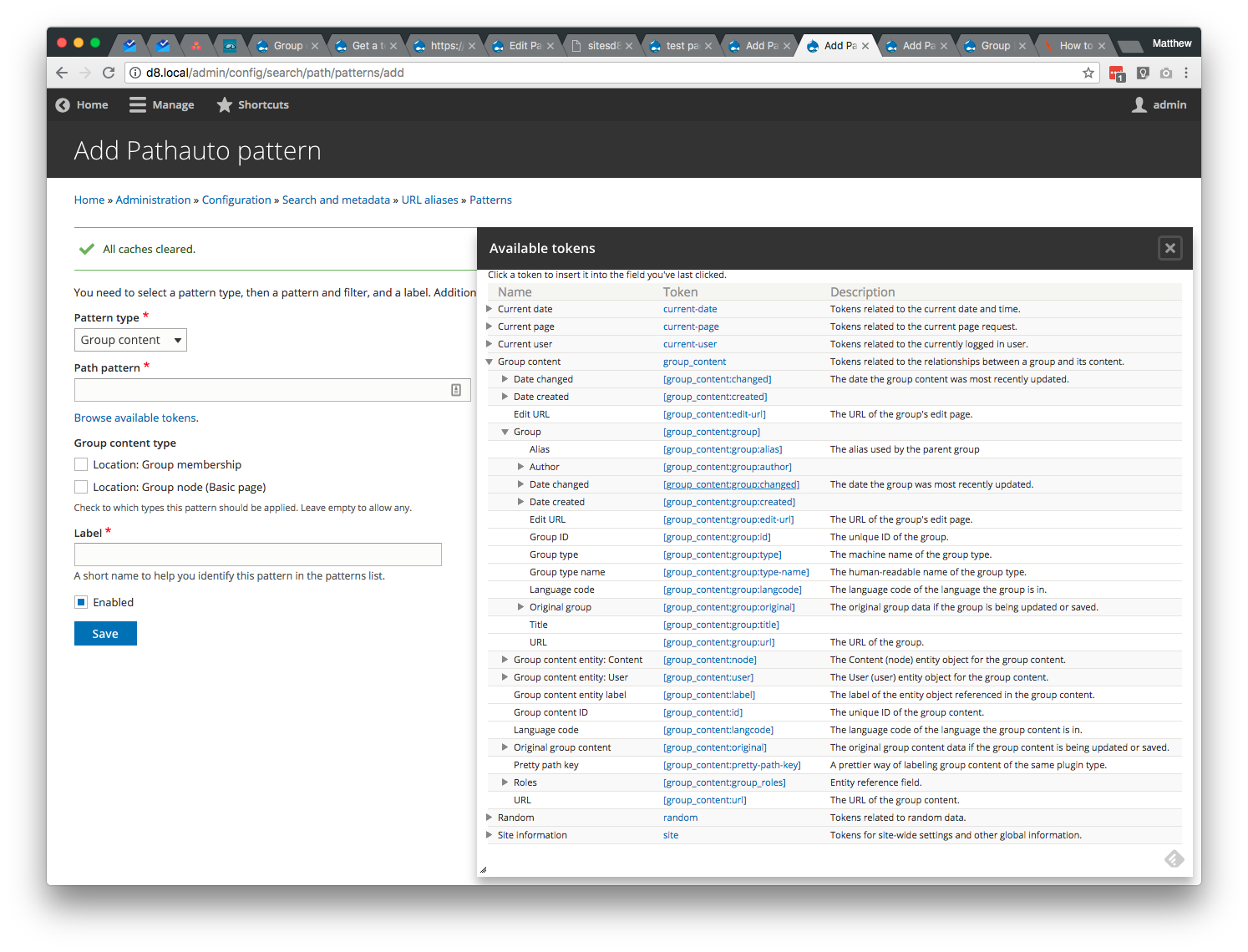Viewport: 1248px width, 952px height.
Task: Close the Available tokens dialog
Action: 1169,247
